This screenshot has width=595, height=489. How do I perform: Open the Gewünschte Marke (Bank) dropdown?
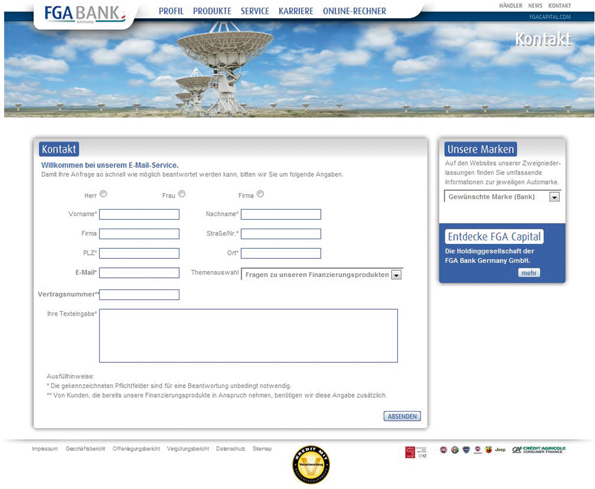[x=502, y=197]
